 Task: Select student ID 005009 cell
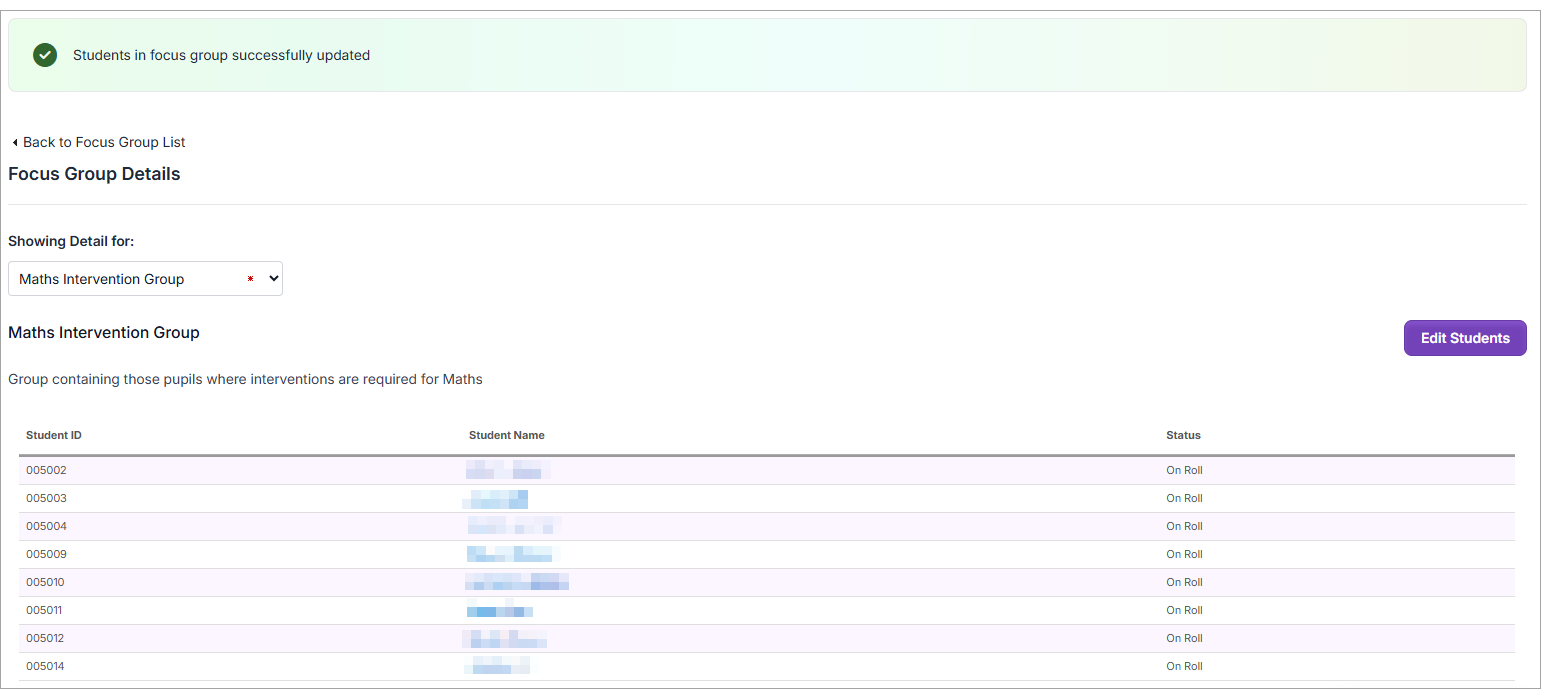pos(46,554)
